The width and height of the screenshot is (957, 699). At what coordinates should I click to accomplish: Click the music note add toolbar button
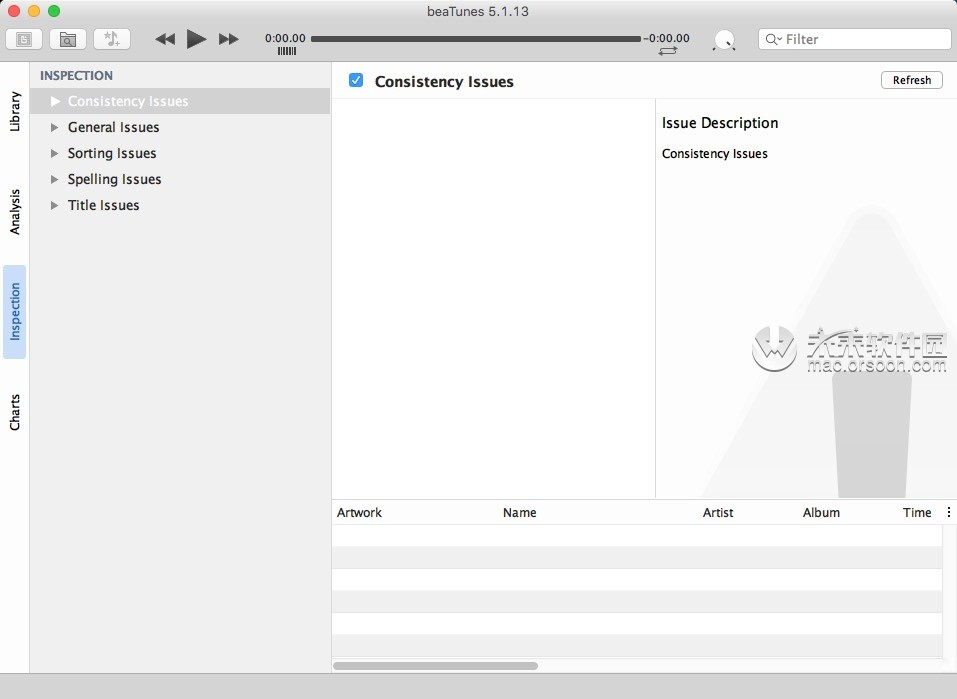point(112,39)
